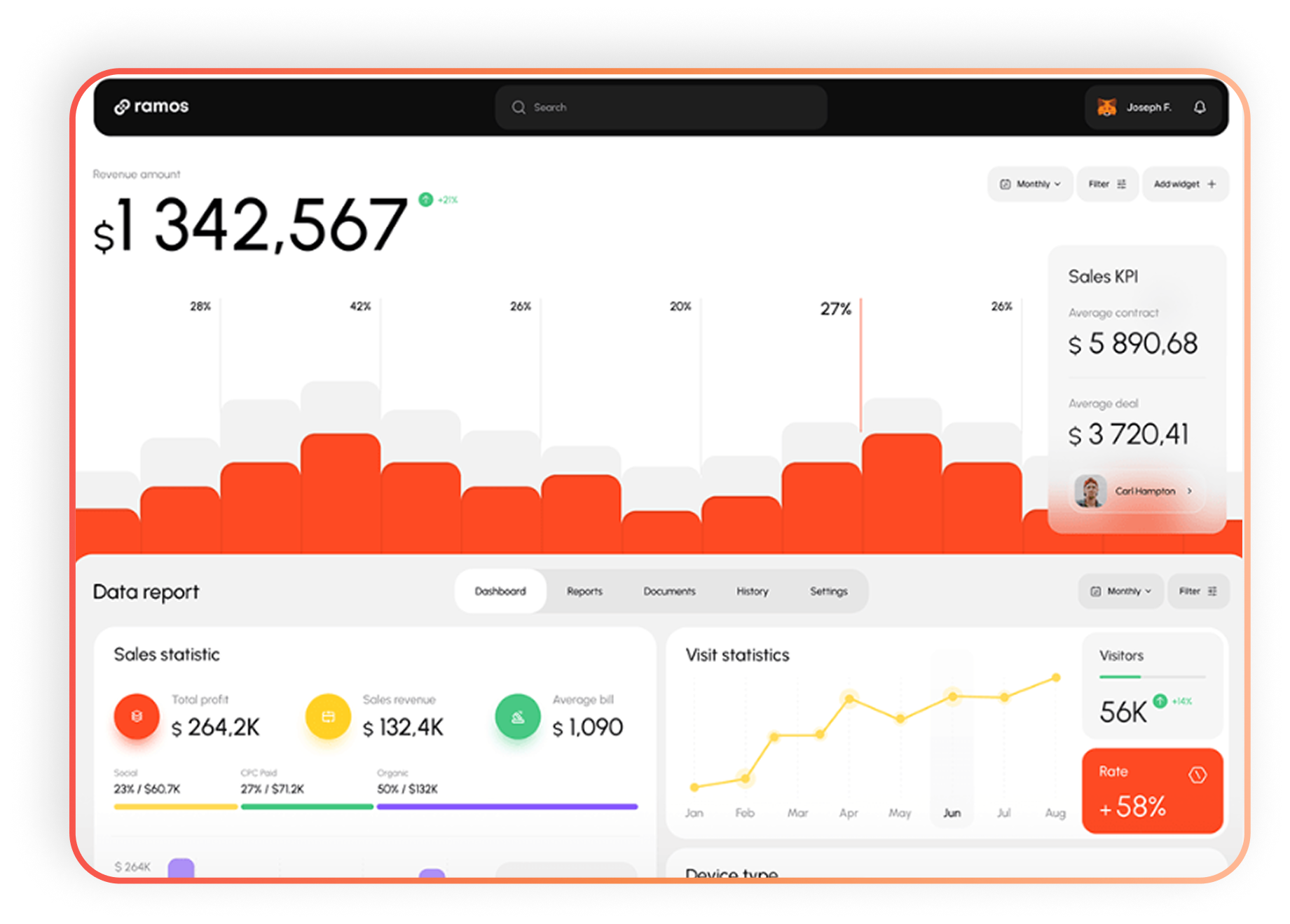The width and height of the screenshot is (1290, 924).
Task: Open the Documents tab
Action: pyautogui.click(x=669, y=591)
